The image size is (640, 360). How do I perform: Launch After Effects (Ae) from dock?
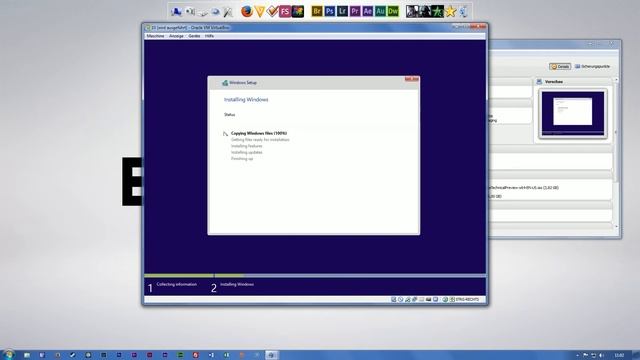[367, 11]
